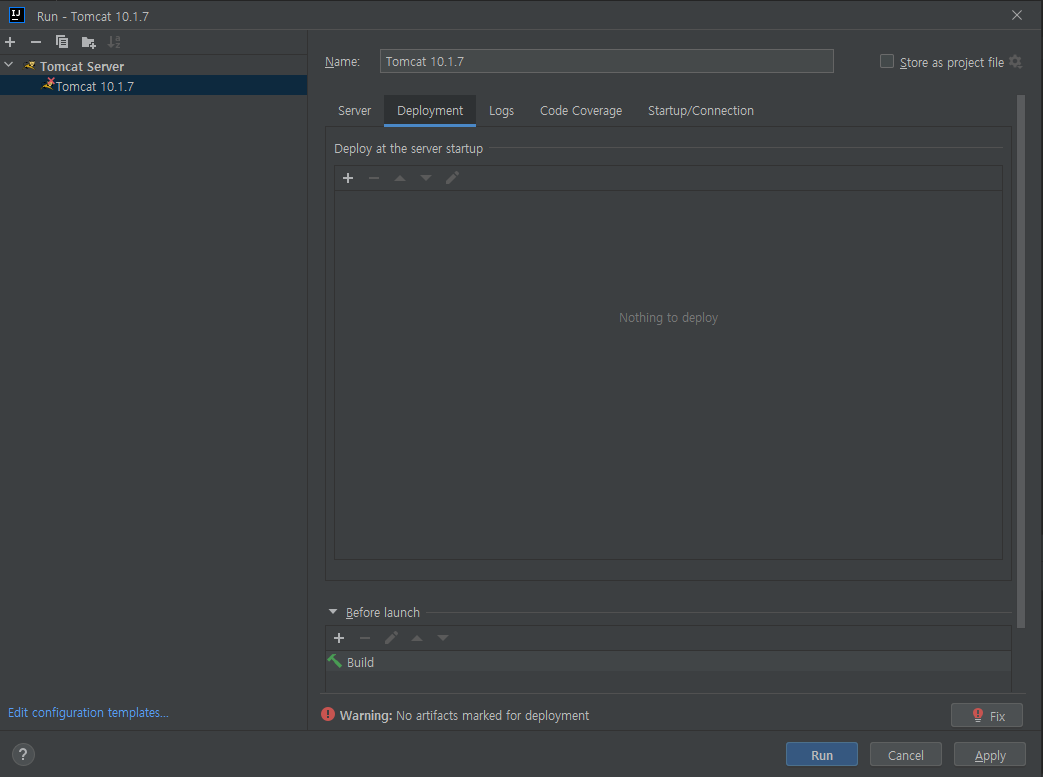
Task: Remove the selected Before launch task
Action: tap(365, 639)
